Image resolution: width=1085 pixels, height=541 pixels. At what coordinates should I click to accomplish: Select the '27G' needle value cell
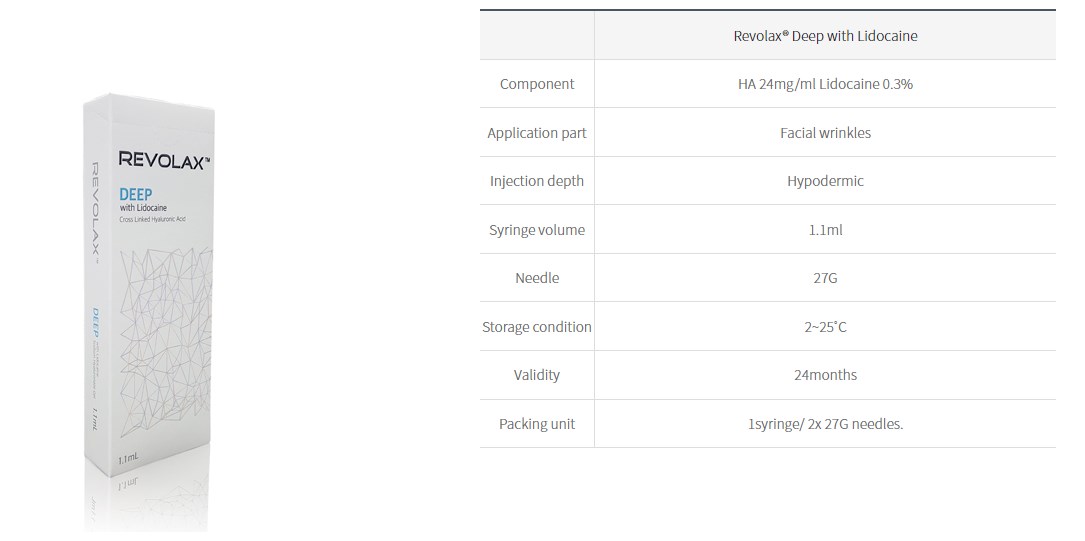pyautogui.click(x=824, y=278)
